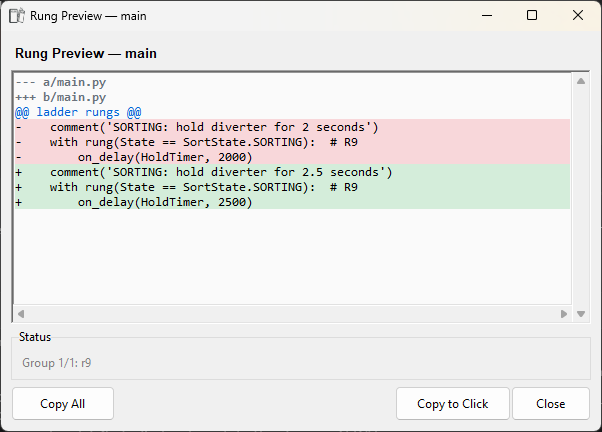Click the Rung Preview window title icon
Screen dimensions: 602x432
tap(17, 16)
